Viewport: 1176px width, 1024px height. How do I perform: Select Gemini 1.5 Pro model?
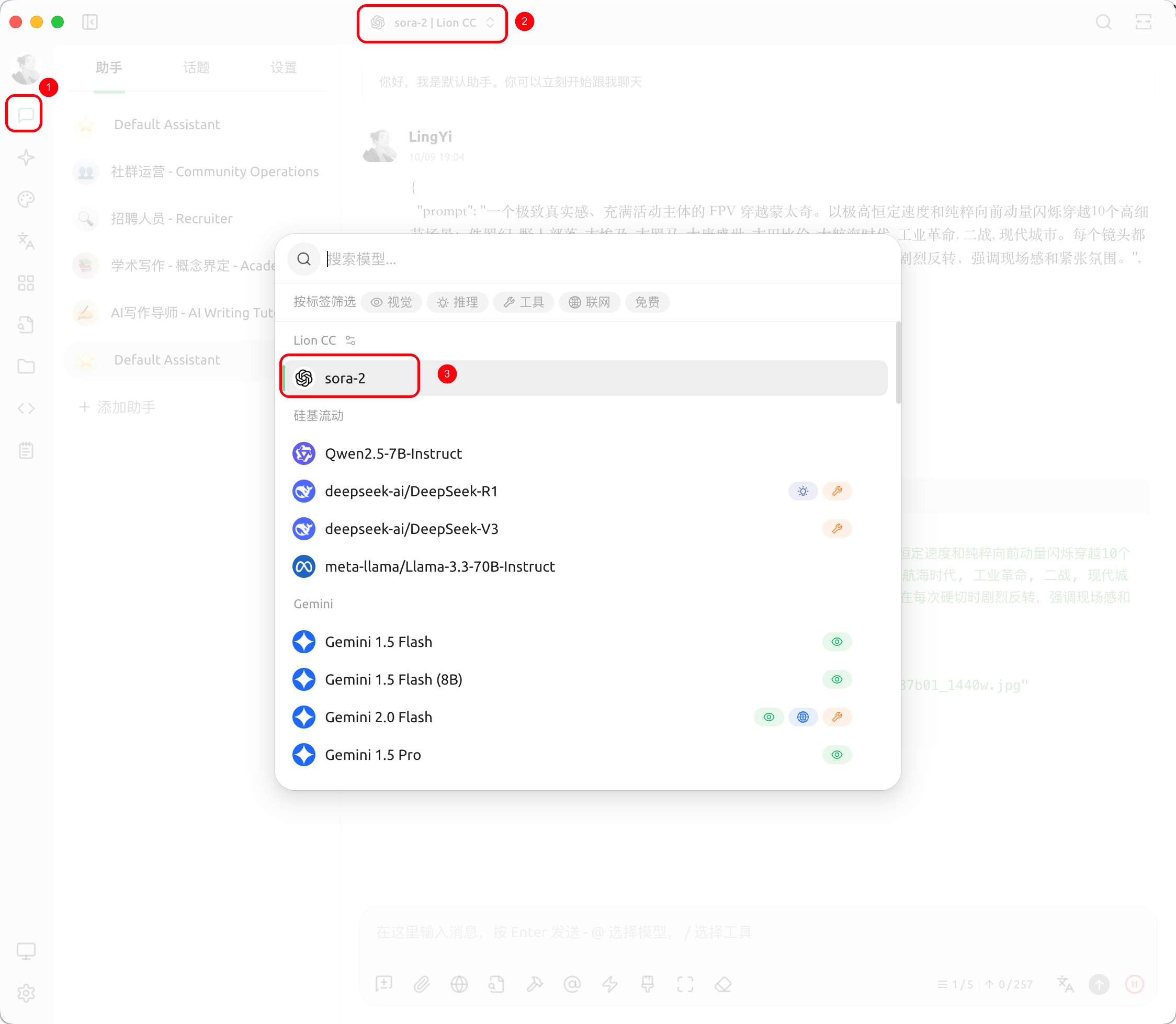[585, 755]
